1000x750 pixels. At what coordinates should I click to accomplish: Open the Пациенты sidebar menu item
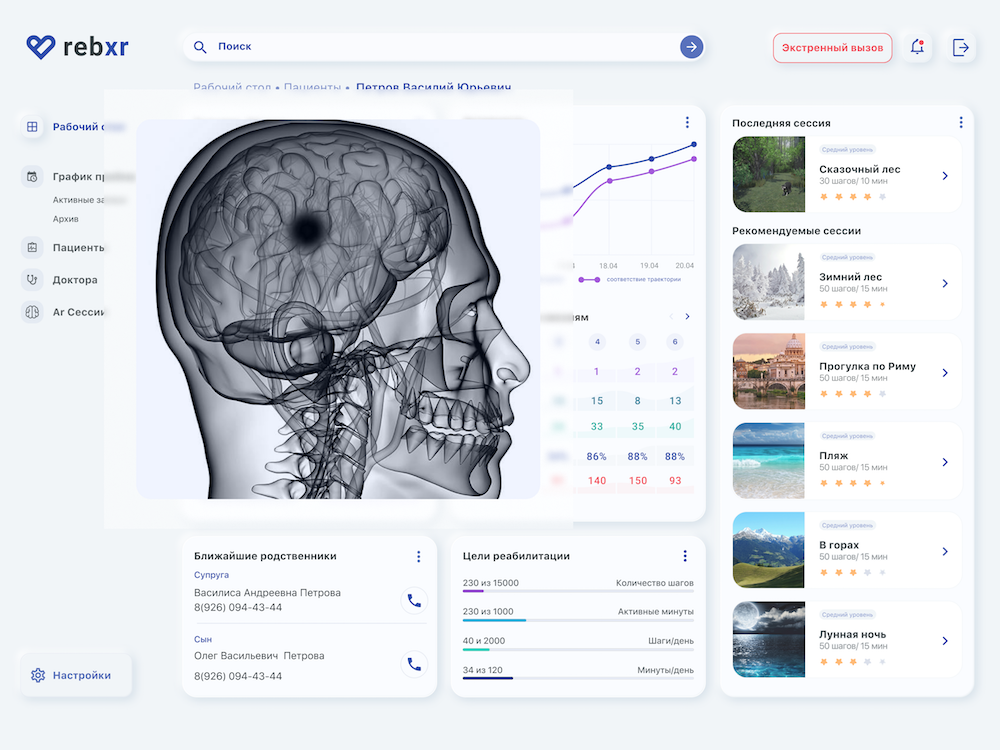tap(78, 248)
